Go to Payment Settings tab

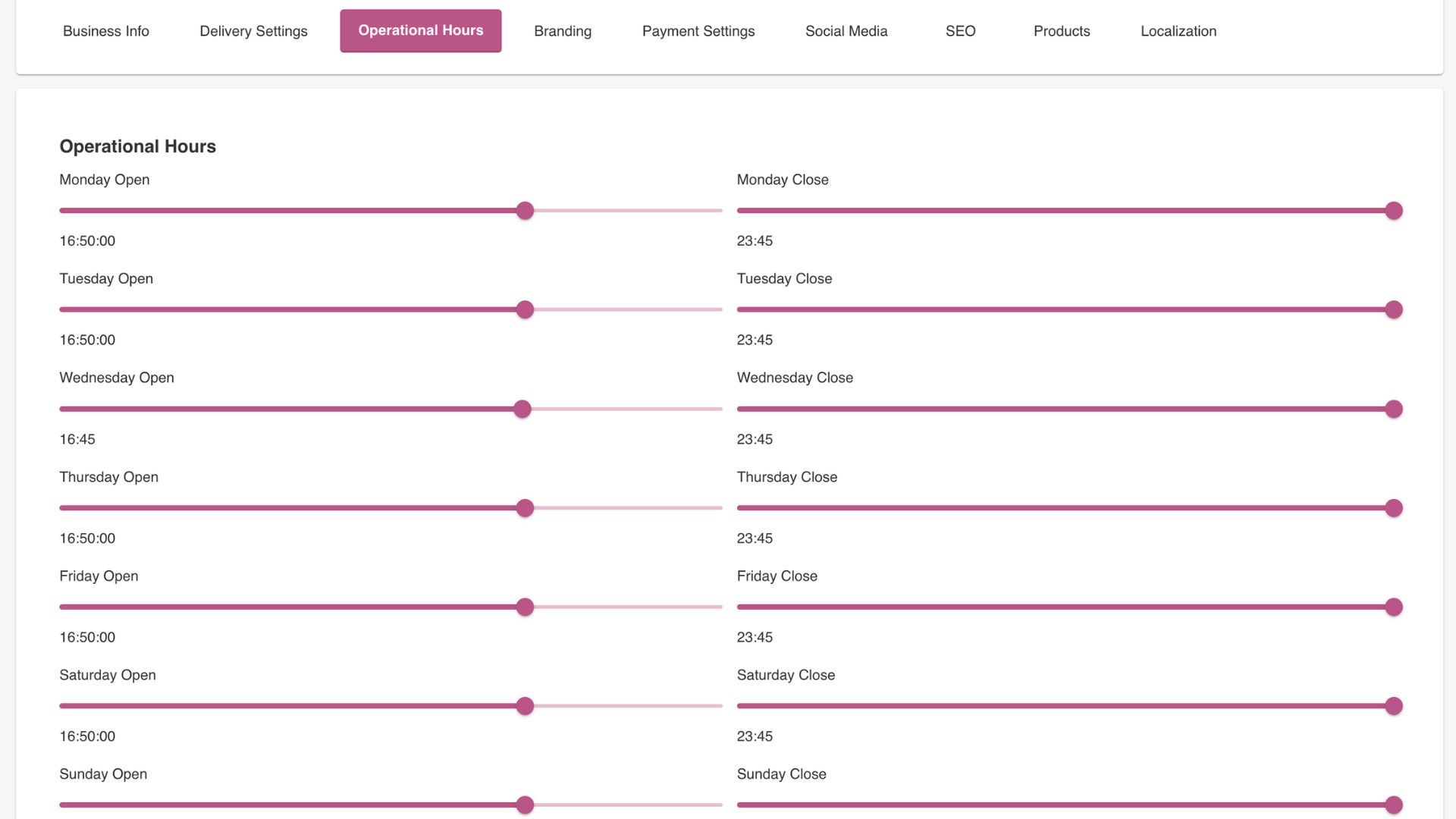pos(698,31)
